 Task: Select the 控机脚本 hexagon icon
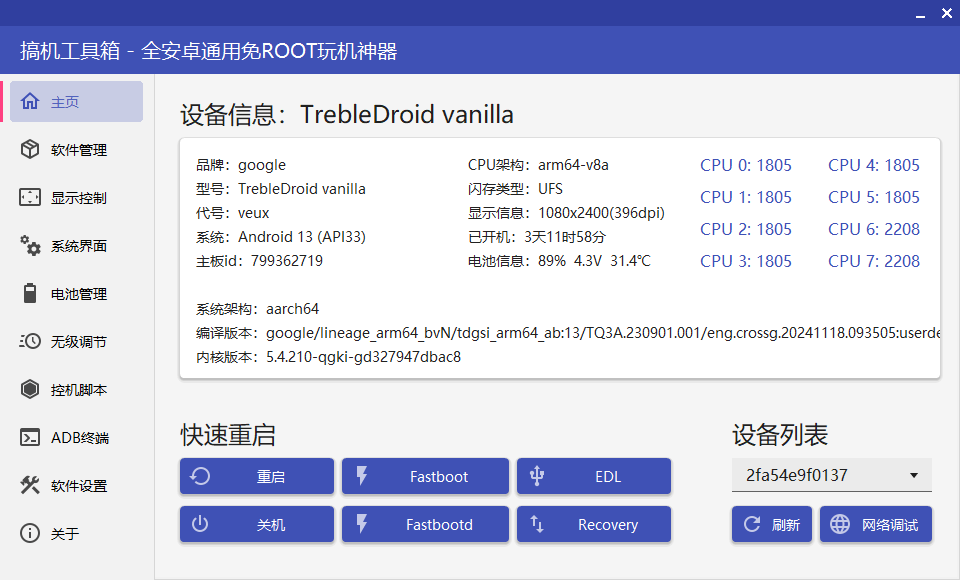click(x=30, y=389)
